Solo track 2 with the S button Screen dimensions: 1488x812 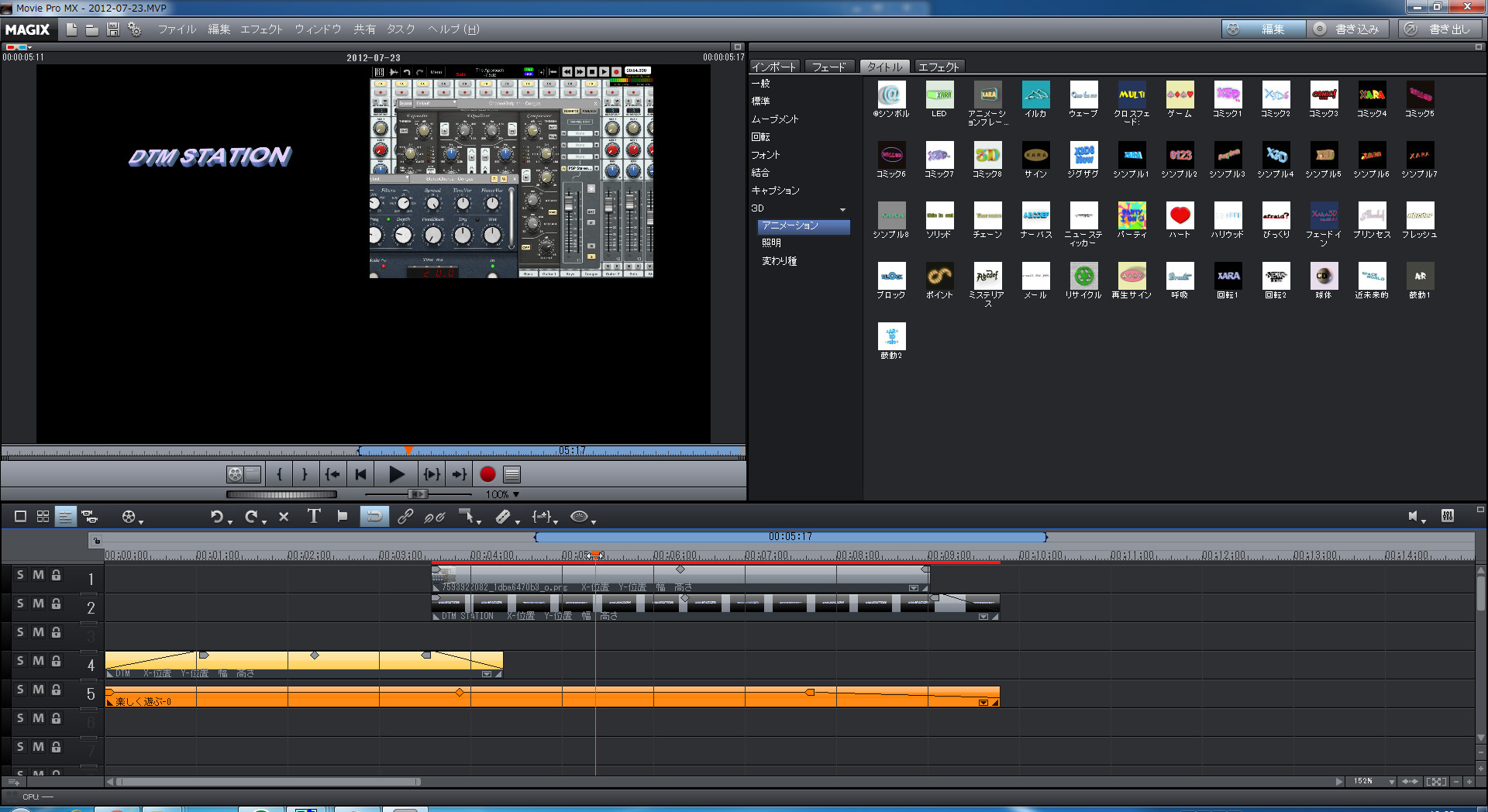pyautogui.click(x=21, y=604)
